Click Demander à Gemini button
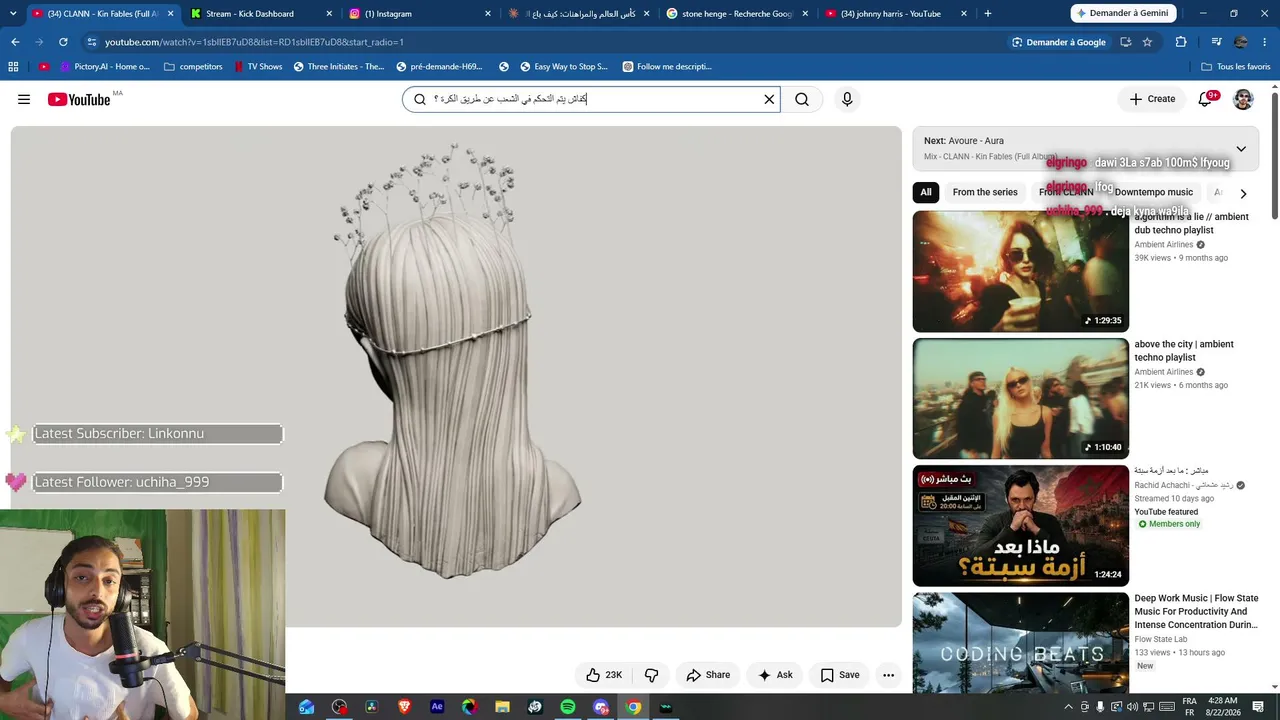 pos(1122,13)
